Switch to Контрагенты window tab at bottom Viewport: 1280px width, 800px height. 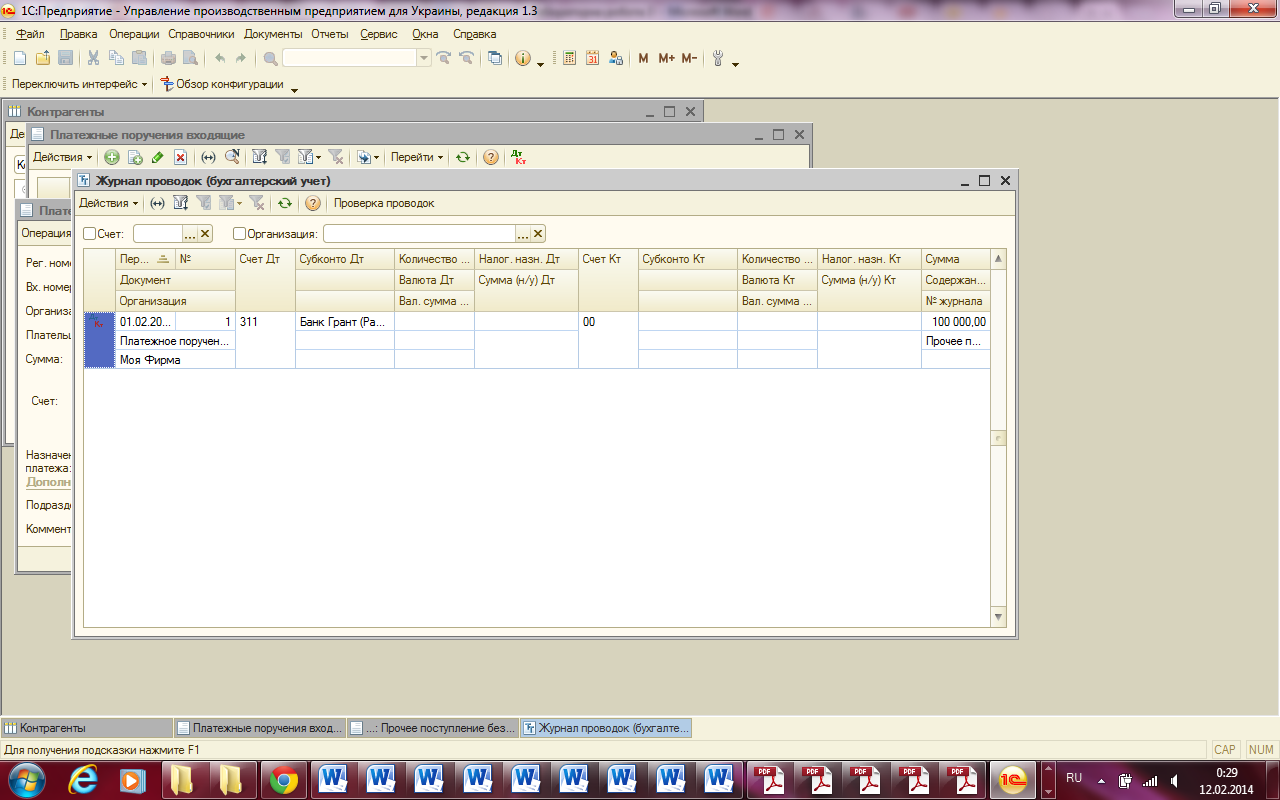pos(87,728)
